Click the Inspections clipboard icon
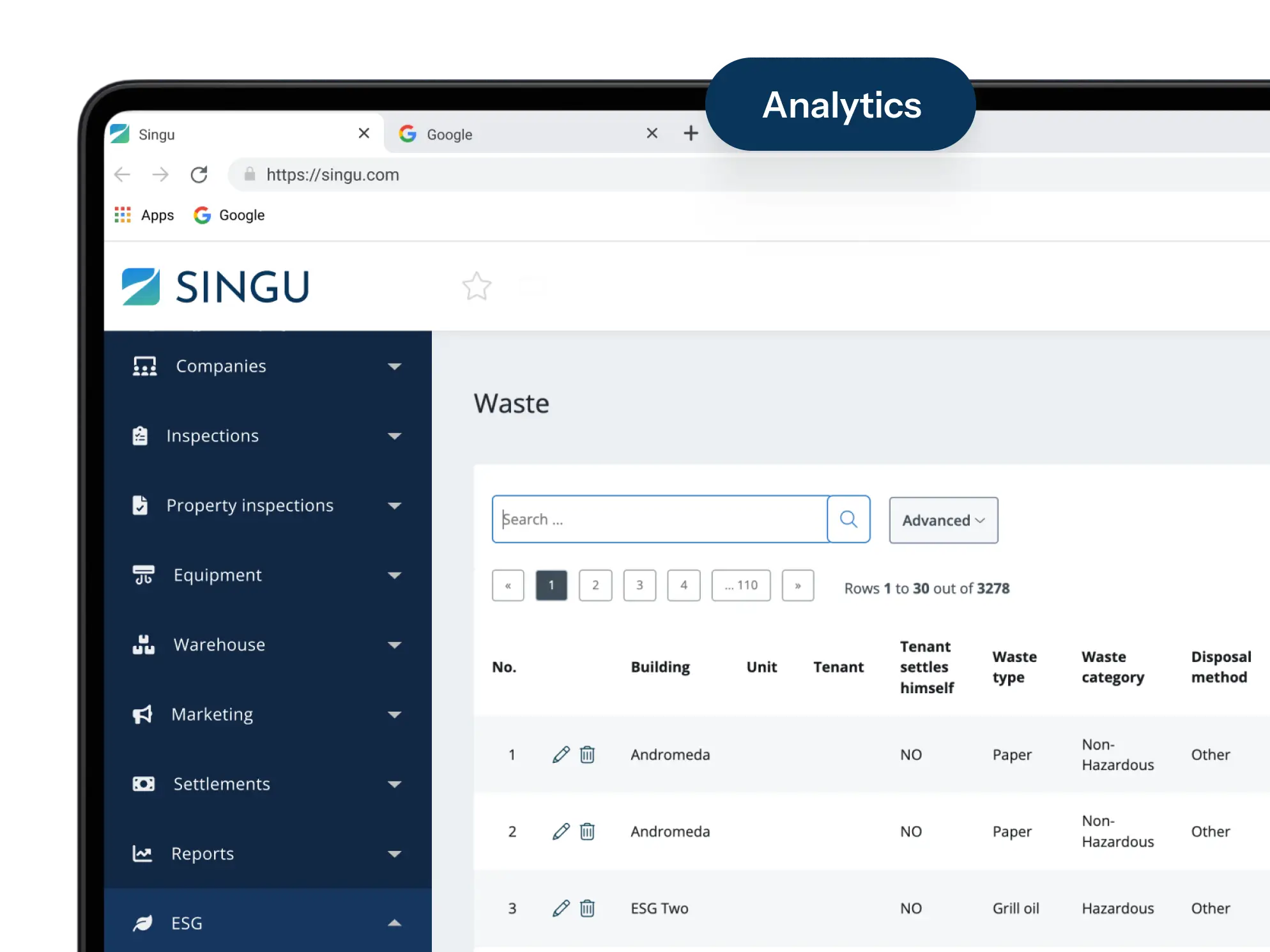This screenshot has width=1270, height=952. 140,436
